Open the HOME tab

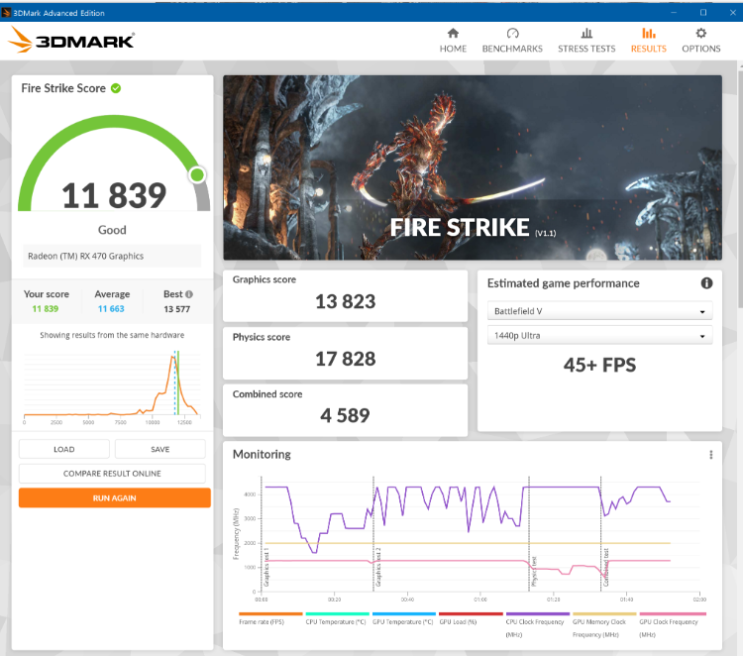point(453,41)
